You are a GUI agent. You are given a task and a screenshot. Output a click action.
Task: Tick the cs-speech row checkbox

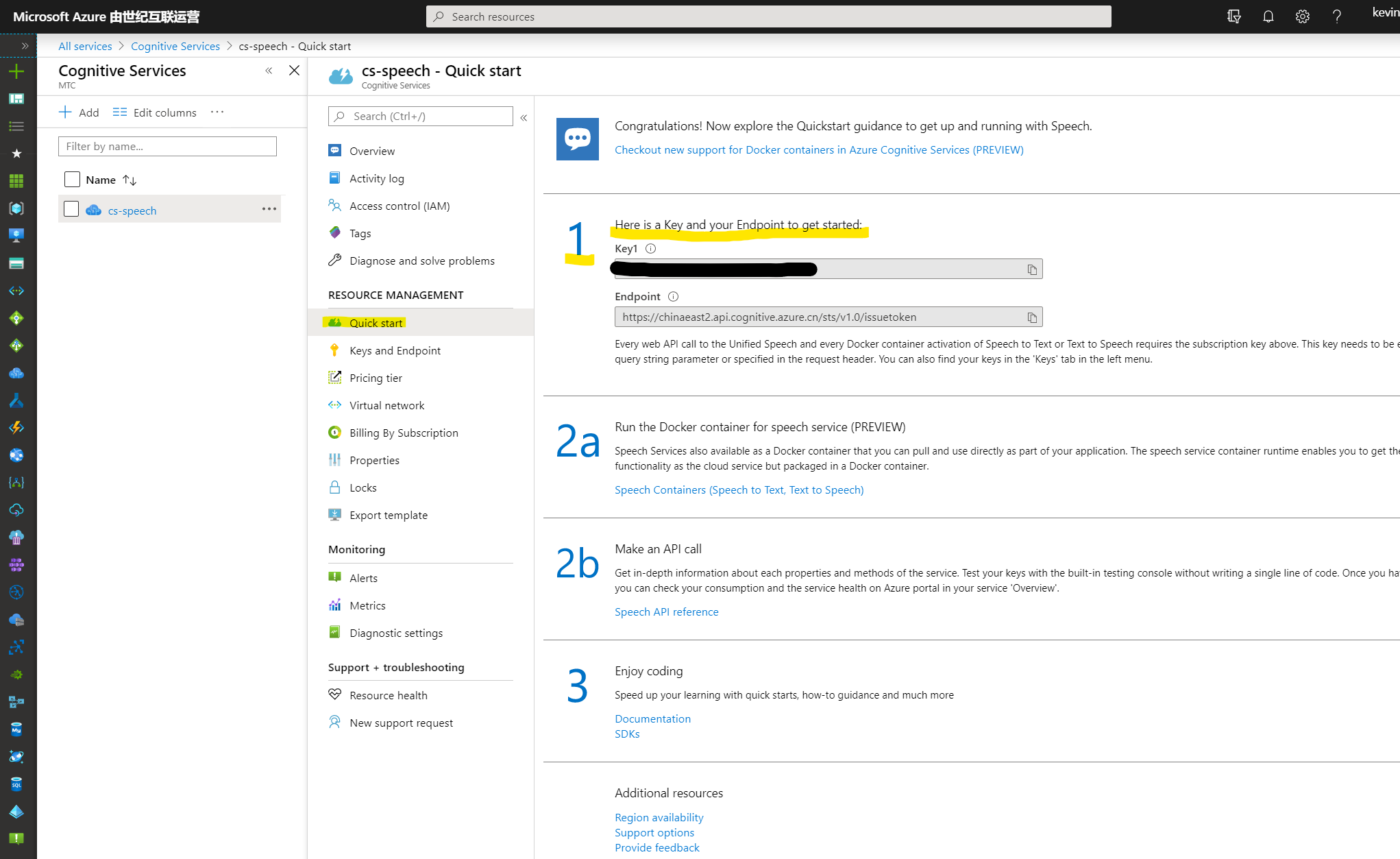71,209
